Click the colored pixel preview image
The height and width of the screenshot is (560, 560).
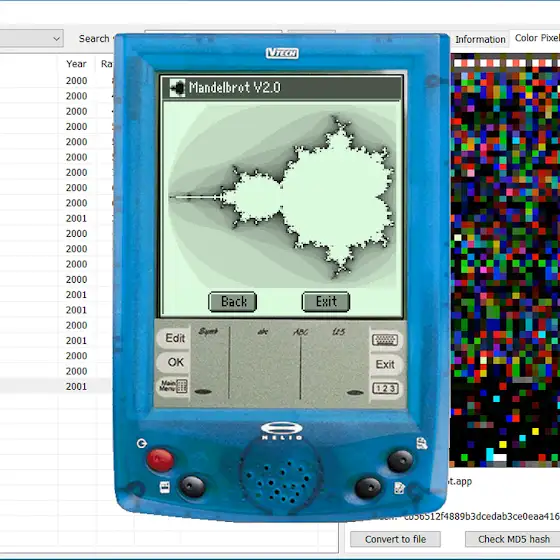(505, 260)
